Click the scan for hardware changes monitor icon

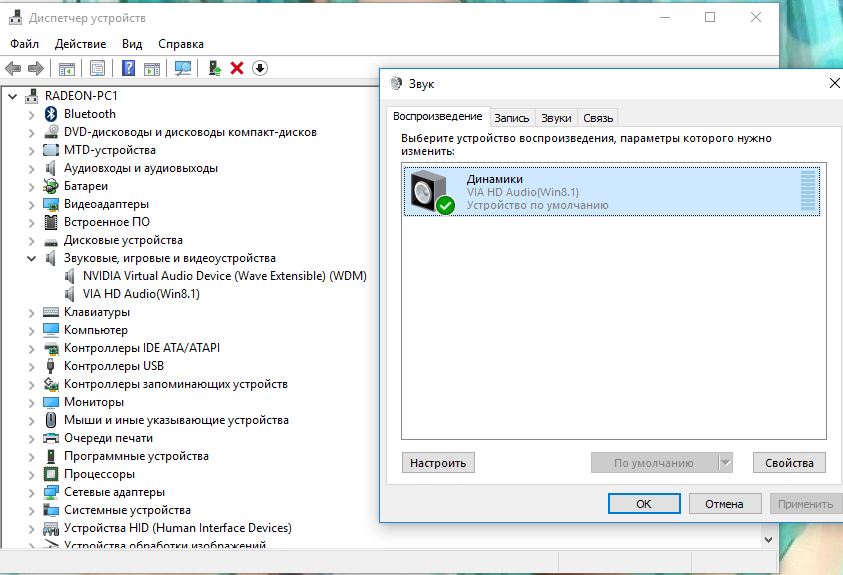(183, 68)
